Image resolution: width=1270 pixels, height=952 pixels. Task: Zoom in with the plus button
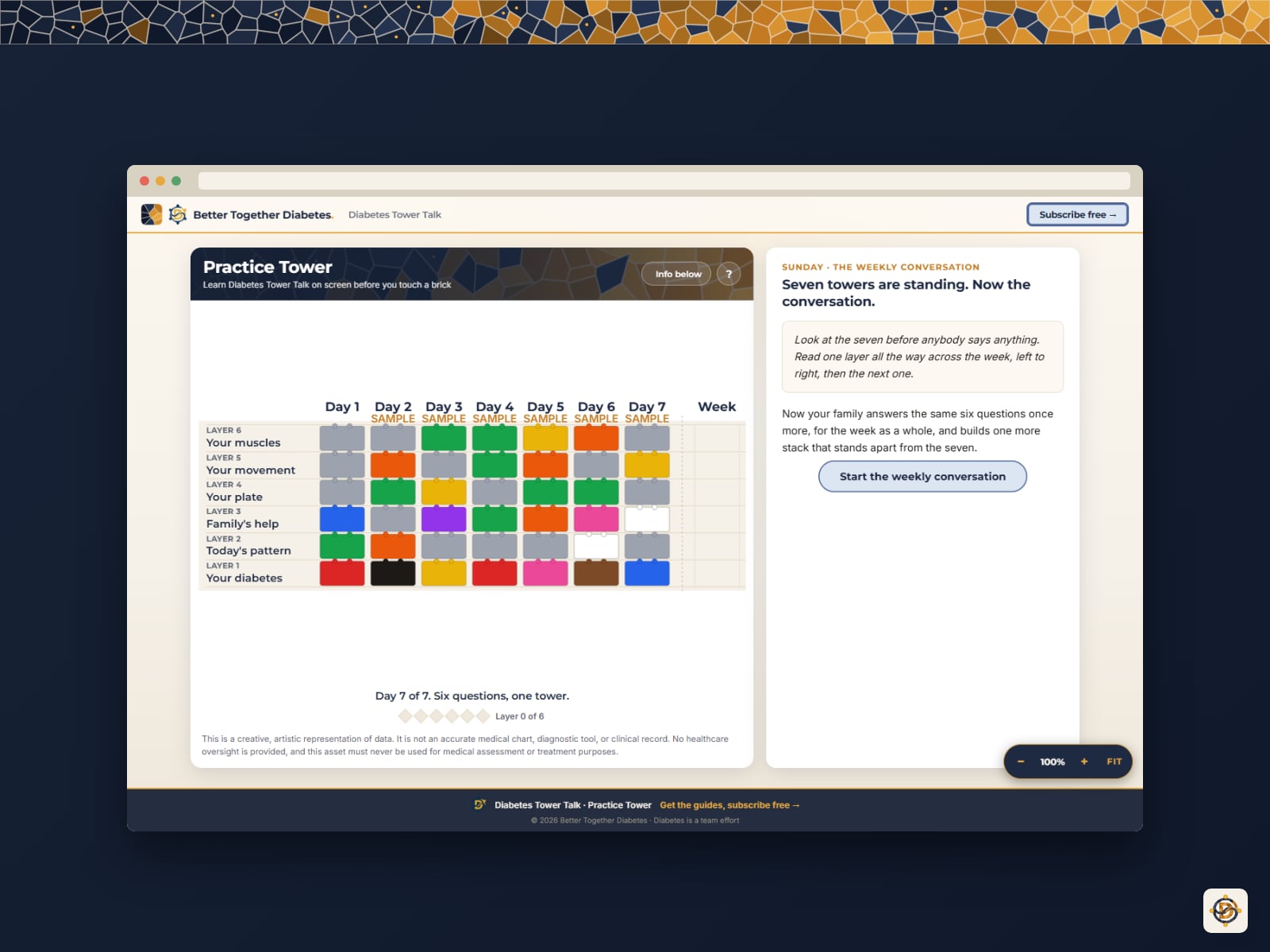pyautogui.click(x=1084, y=762)
